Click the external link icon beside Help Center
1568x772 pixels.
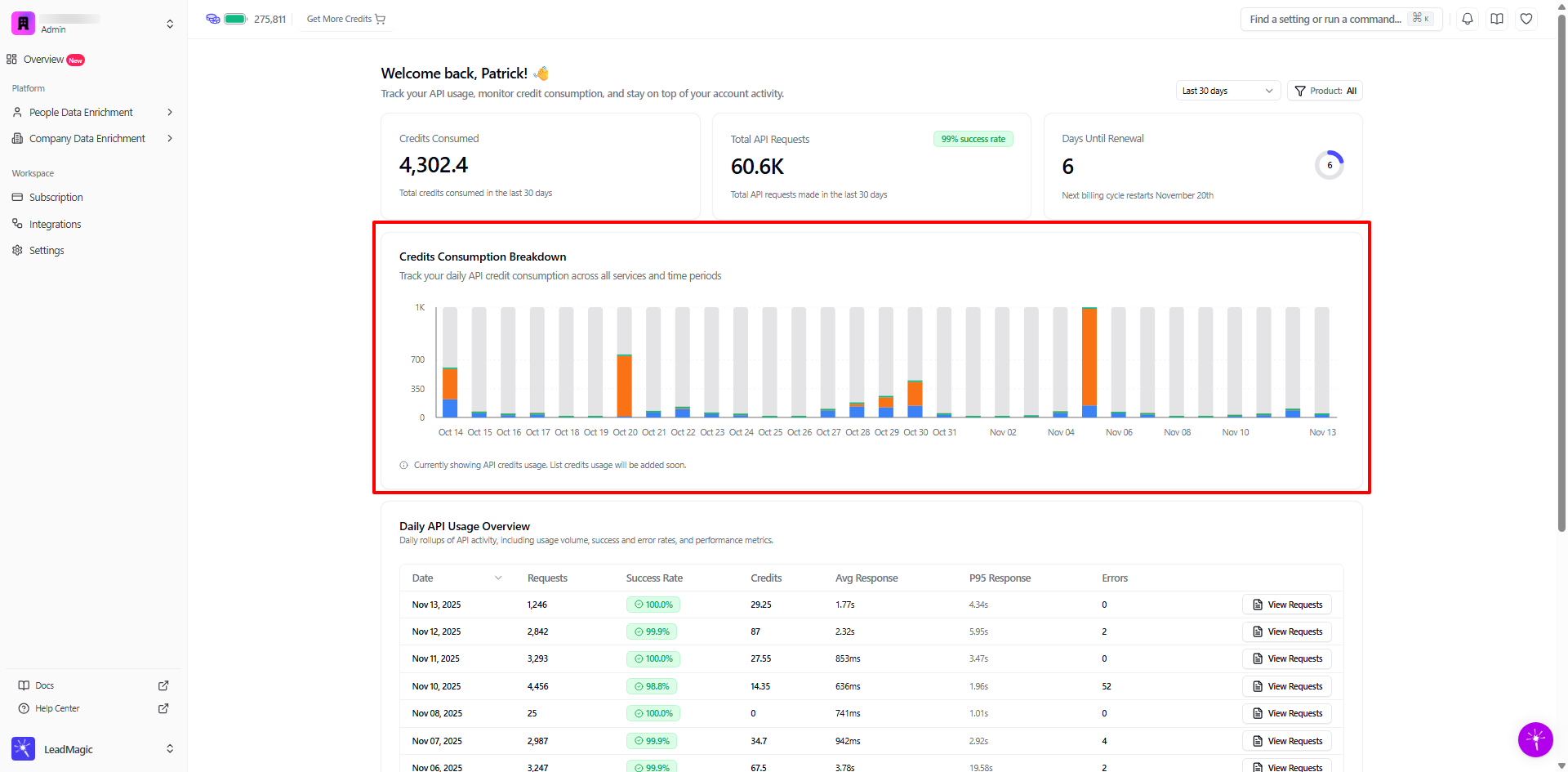point(163,708)
